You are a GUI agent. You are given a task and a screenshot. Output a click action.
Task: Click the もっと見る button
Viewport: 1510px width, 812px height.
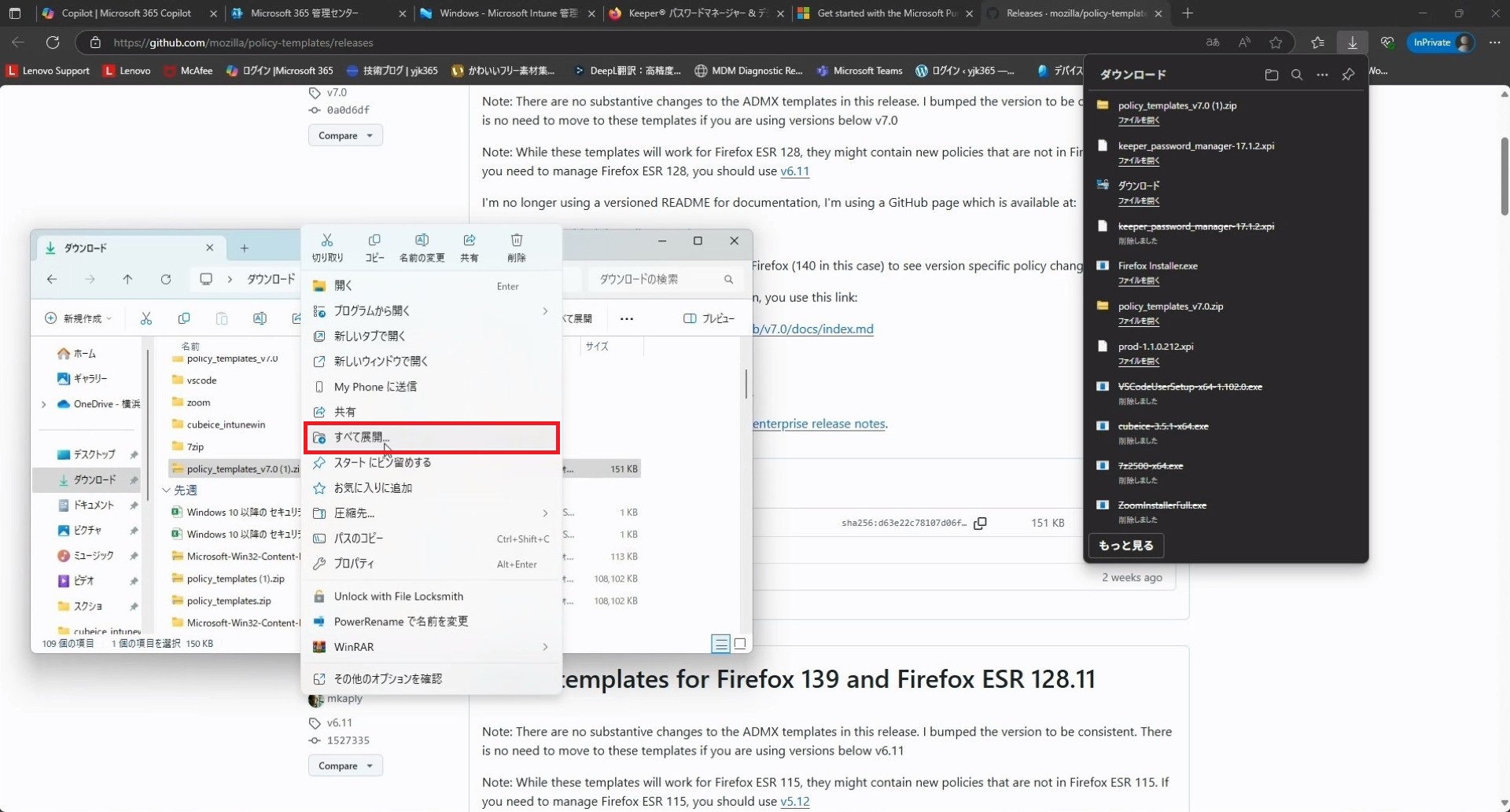click(1125, 546)
